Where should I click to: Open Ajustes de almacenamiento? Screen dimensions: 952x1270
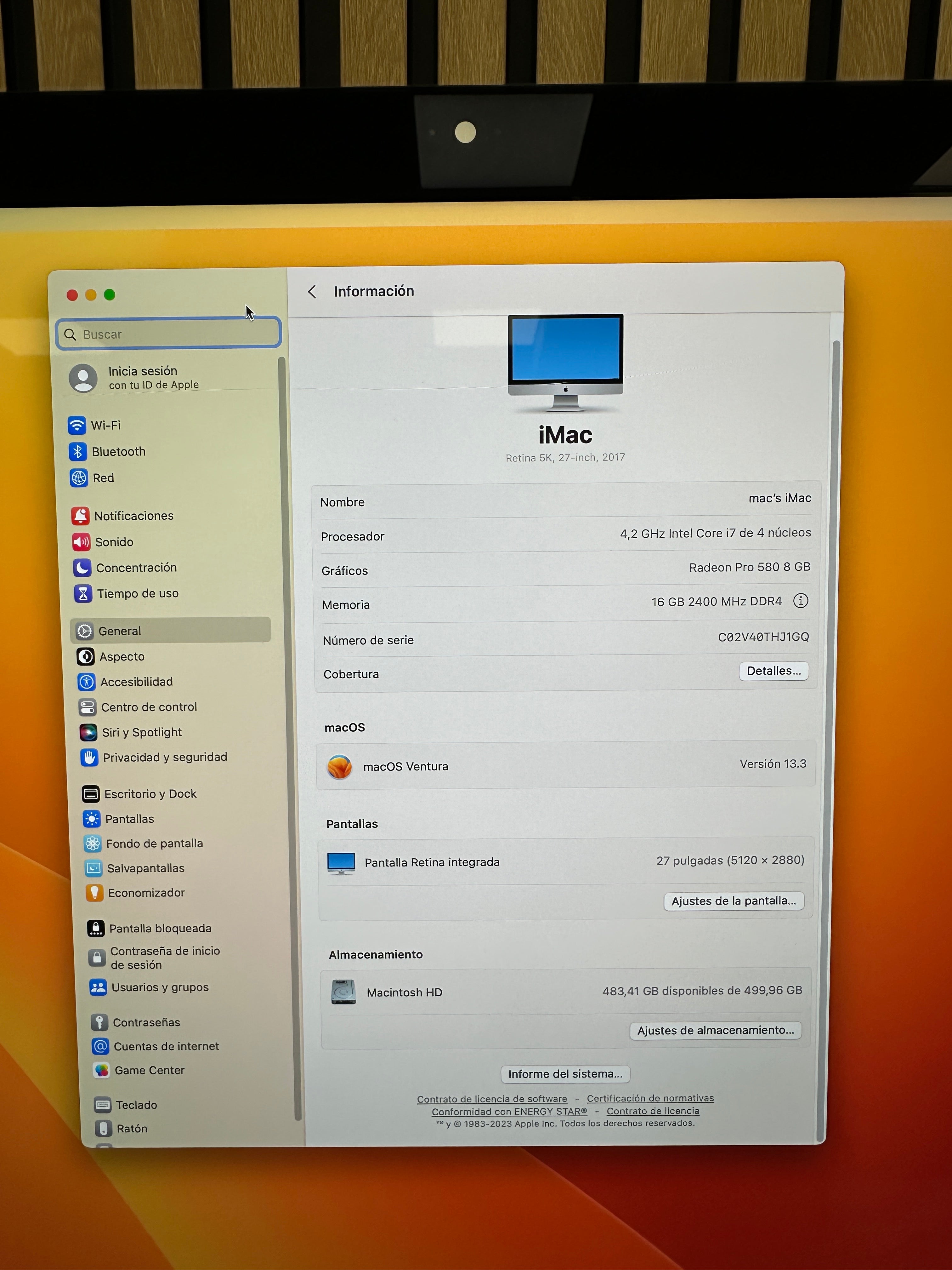[x=716, y=1031]
